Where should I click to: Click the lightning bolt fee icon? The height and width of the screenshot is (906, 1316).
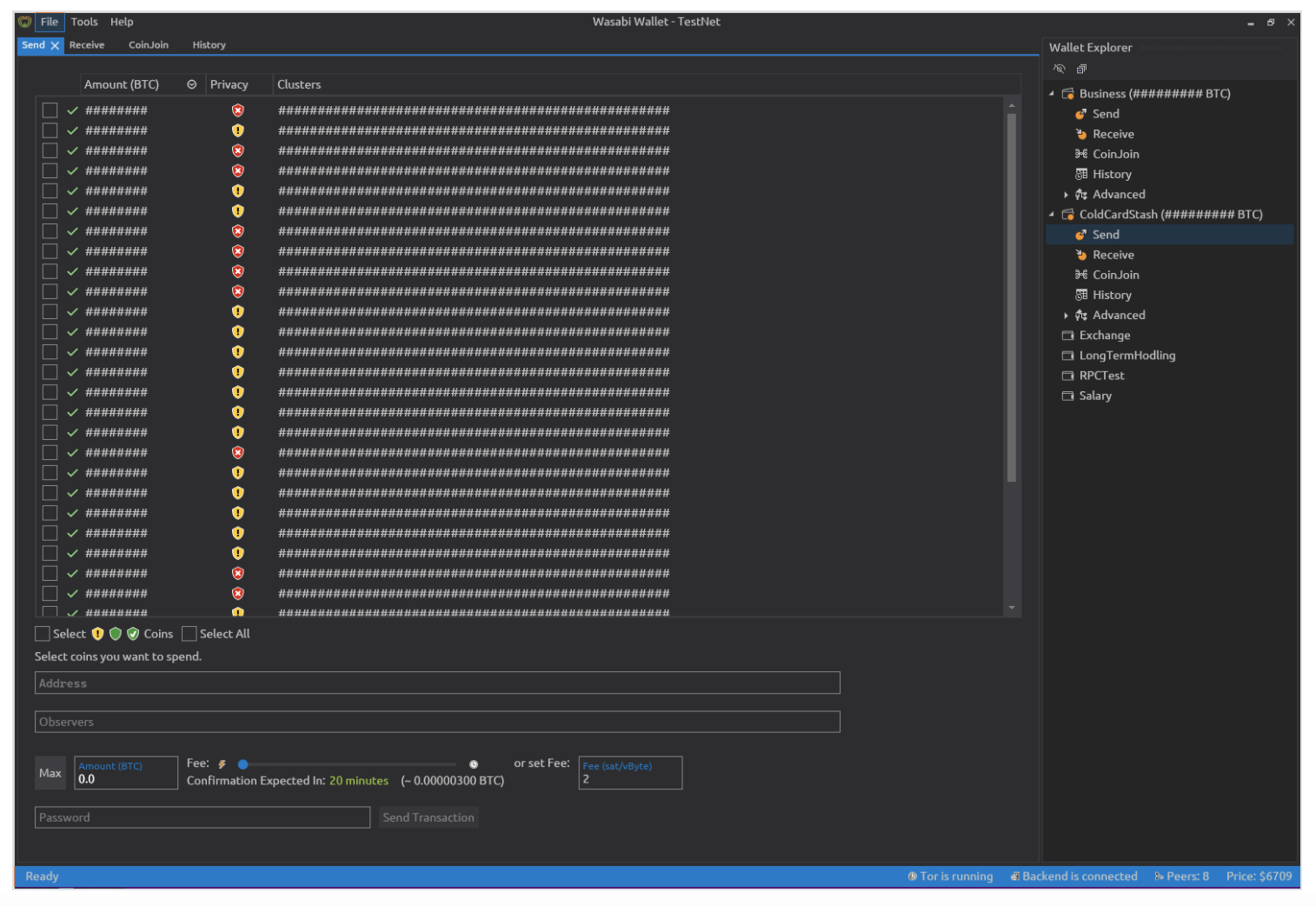point(223,763)
